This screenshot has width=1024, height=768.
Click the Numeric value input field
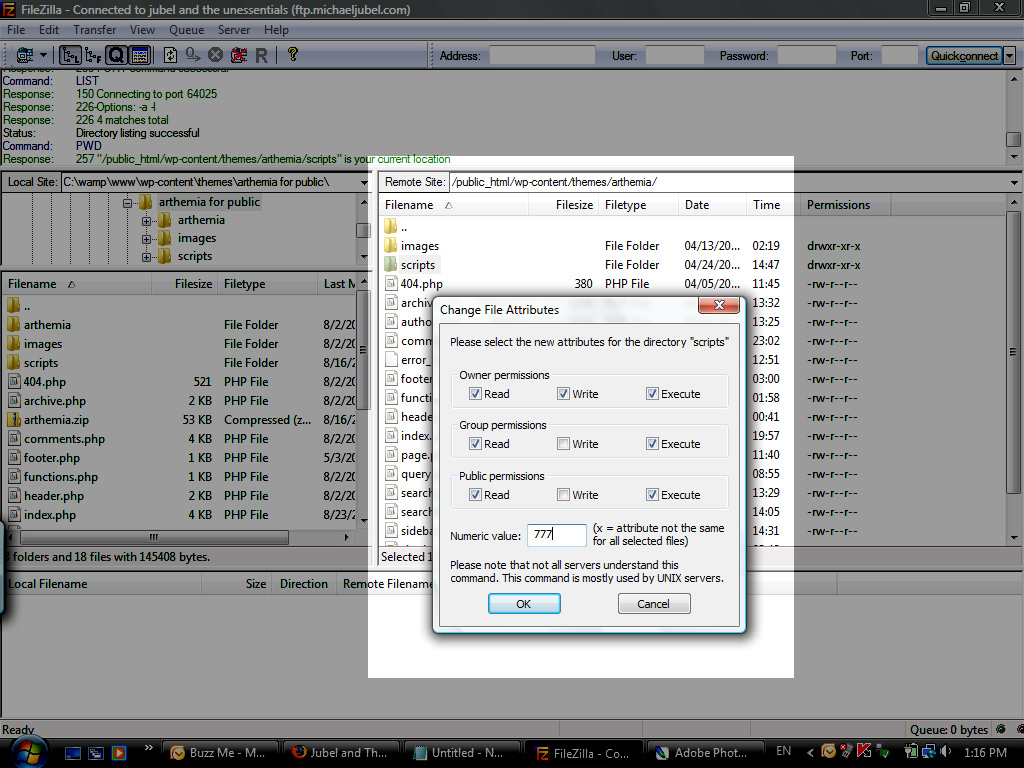pyautogui.click(x=557, y=536)
